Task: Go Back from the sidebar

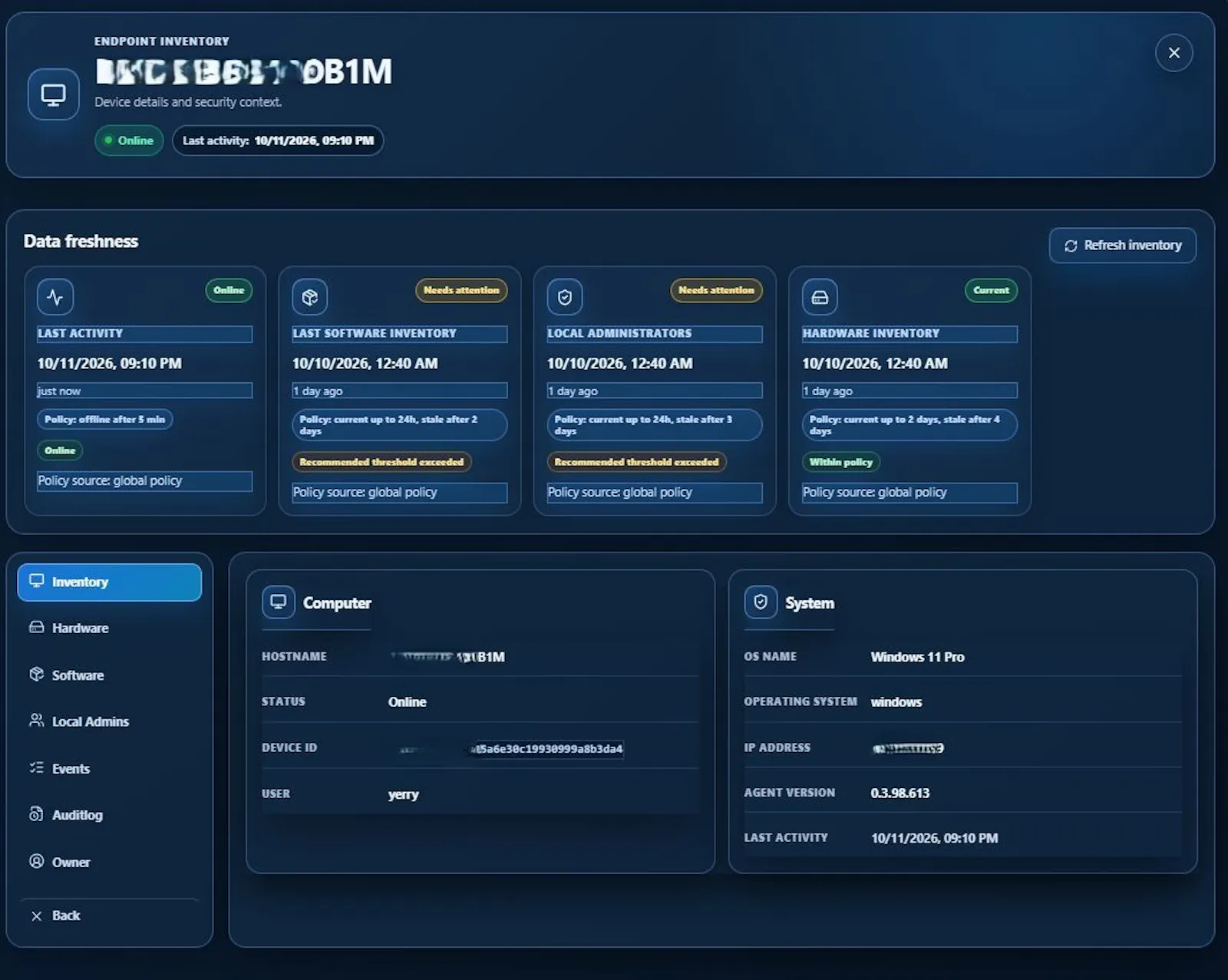Action: click(110, 916)
